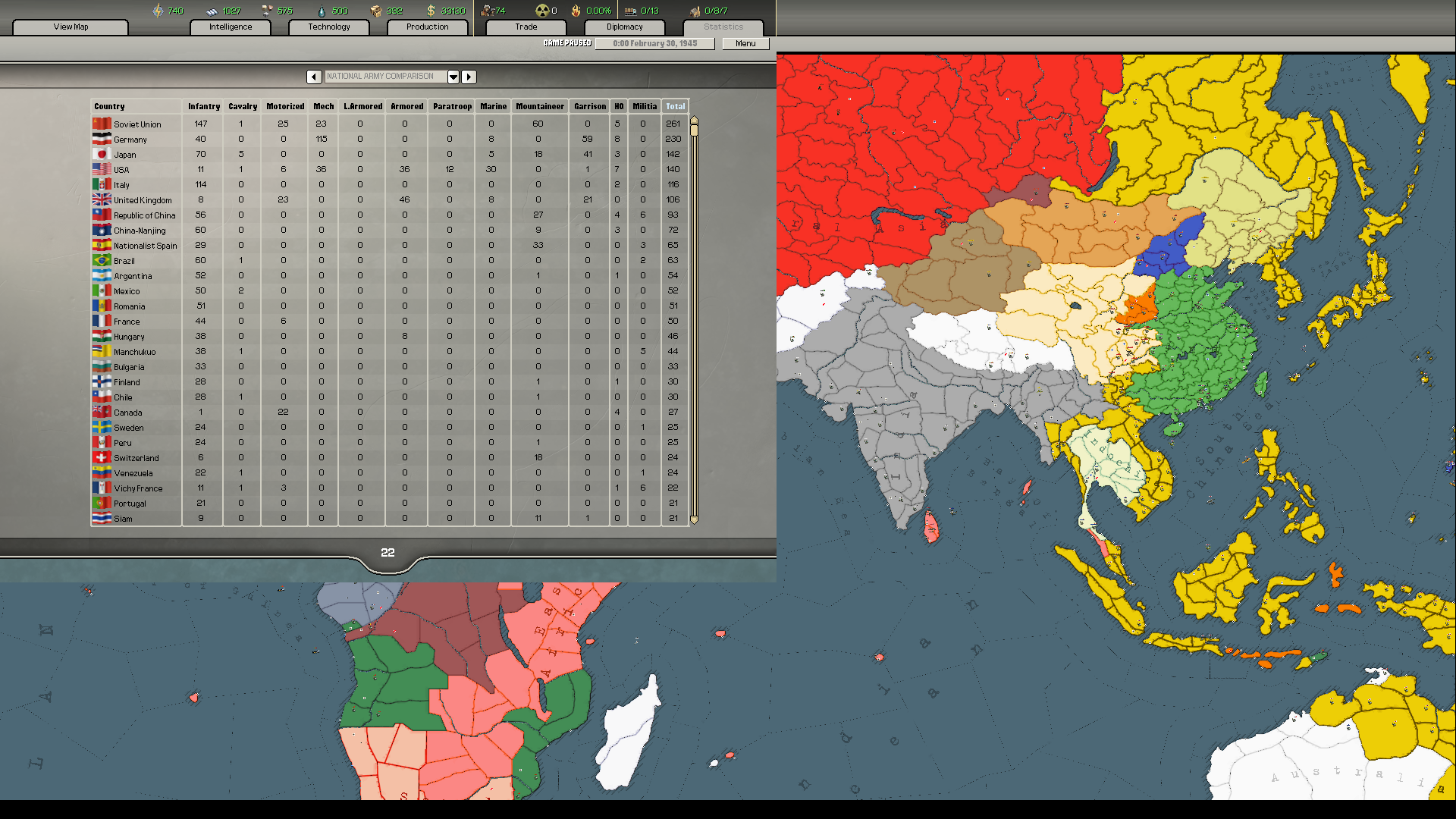Click the left arrow to previous statistics page

(x=314, y=77)
